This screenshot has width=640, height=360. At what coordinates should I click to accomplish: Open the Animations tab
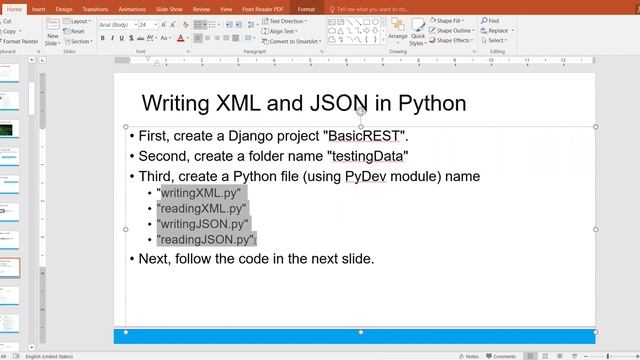(x=132, y=9)
